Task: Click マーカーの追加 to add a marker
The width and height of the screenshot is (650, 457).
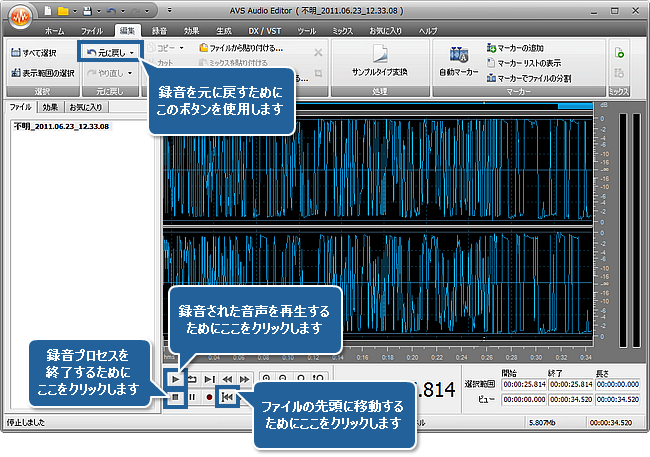Action: (515, 48)
